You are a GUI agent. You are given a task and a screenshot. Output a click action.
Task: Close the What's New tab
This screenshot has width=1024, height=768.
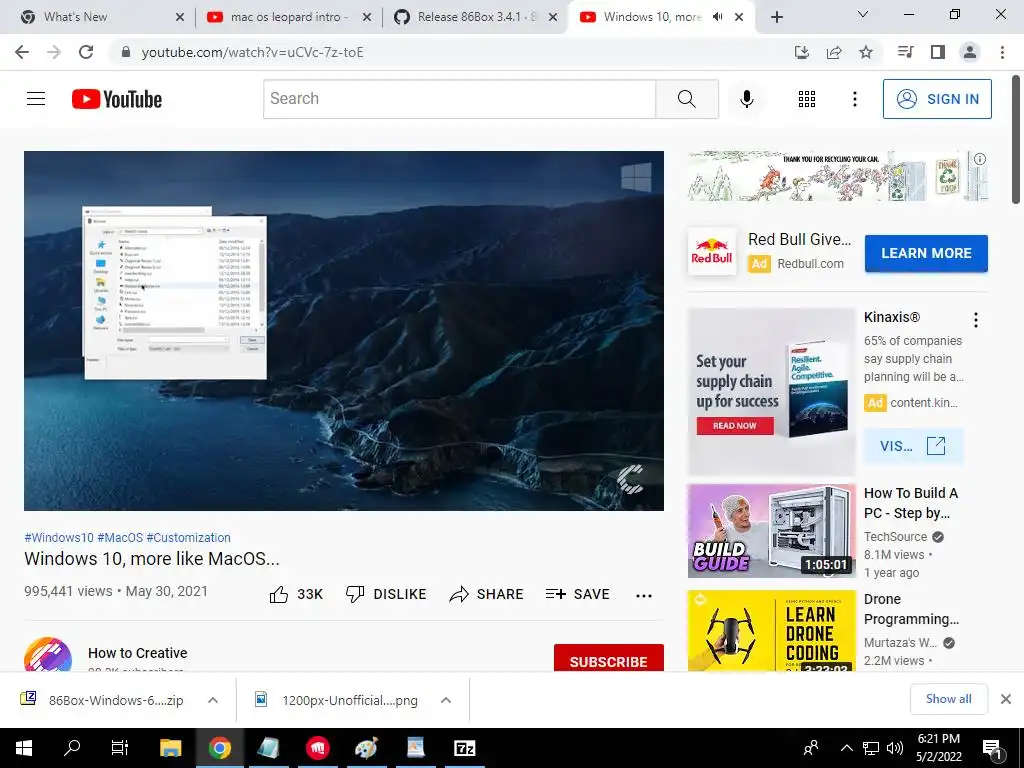(180, 17)
